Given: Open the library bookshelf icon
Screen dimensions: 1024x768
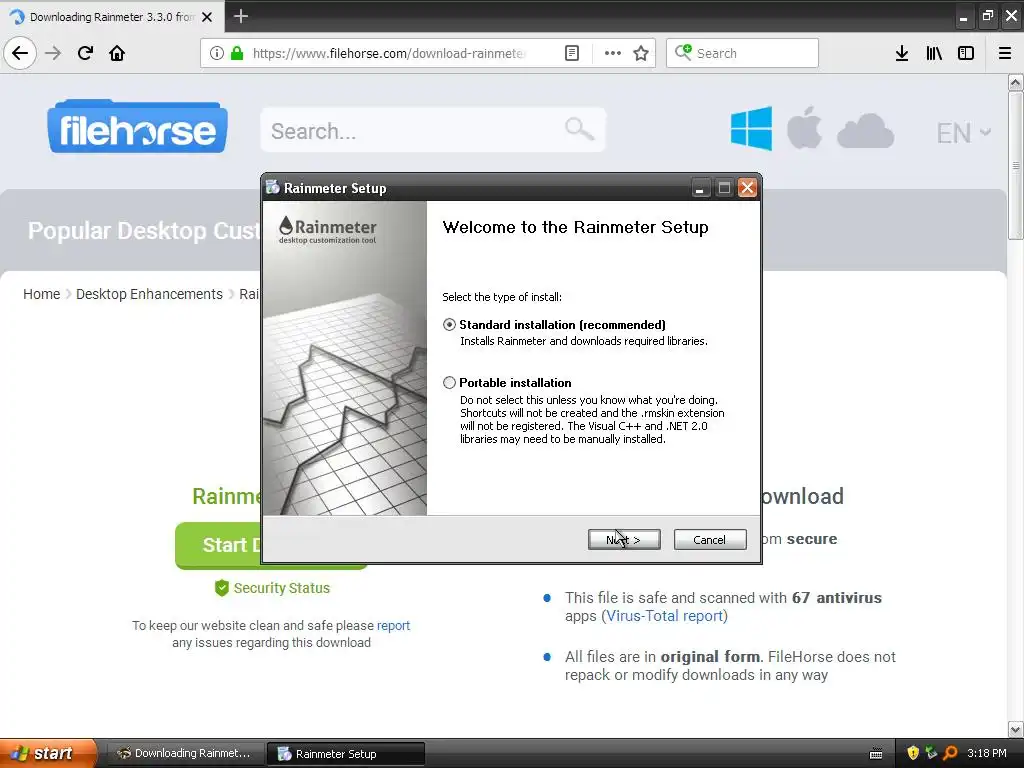Looking at the screenshot, I should point(934,53).
